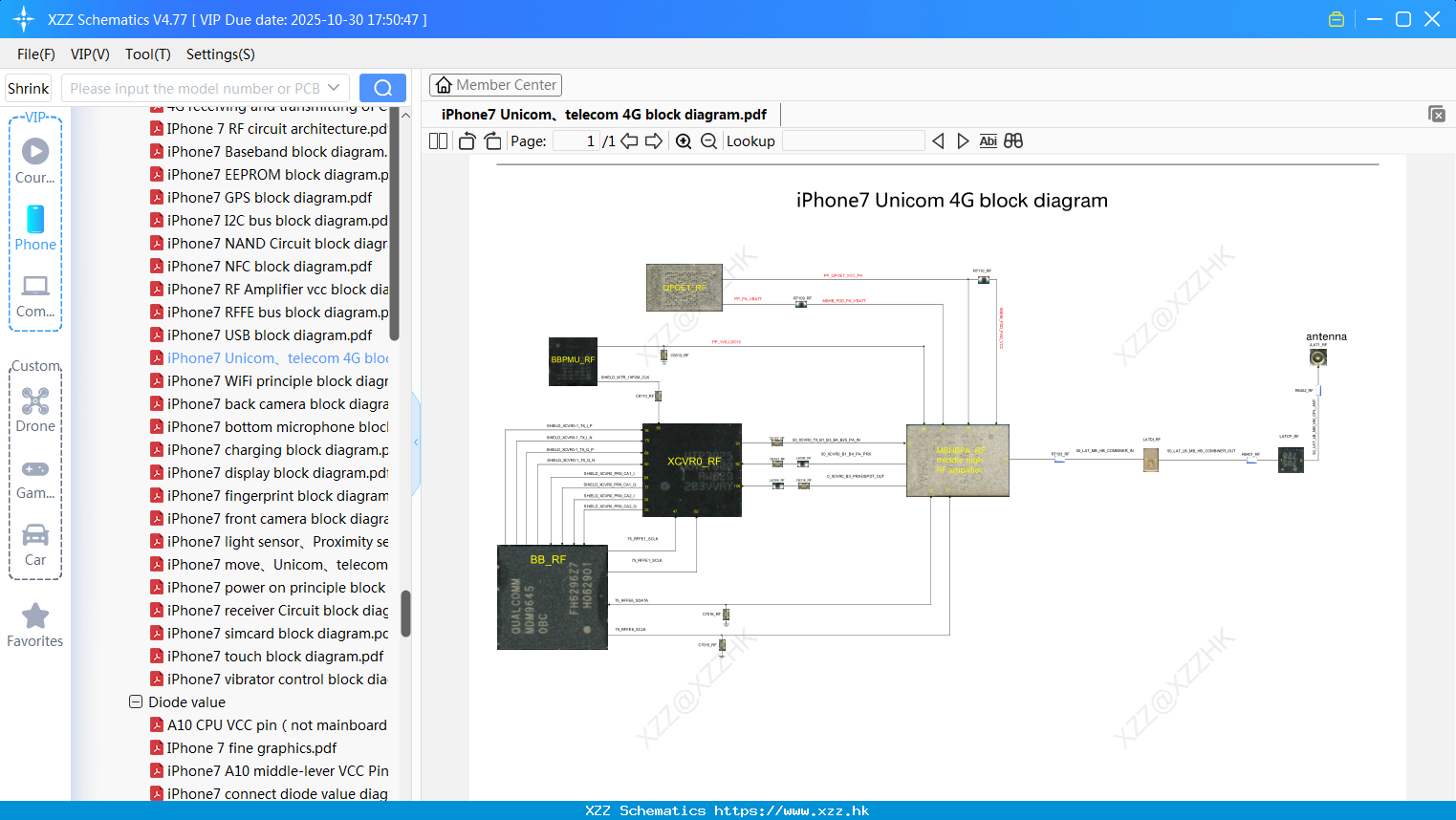Select the iPhone7 Unicom telecom 4G tab

[604, 115]
